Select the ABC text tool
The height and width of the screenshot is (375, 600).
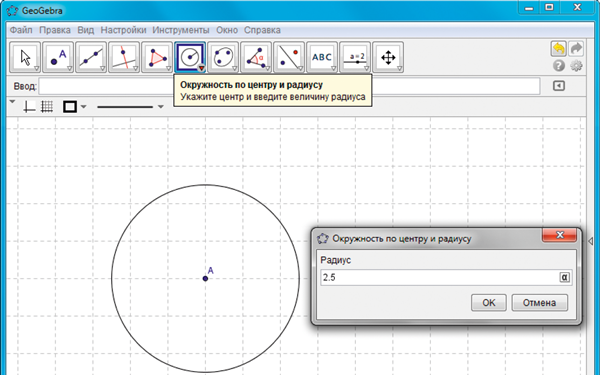tap(322, 57)
